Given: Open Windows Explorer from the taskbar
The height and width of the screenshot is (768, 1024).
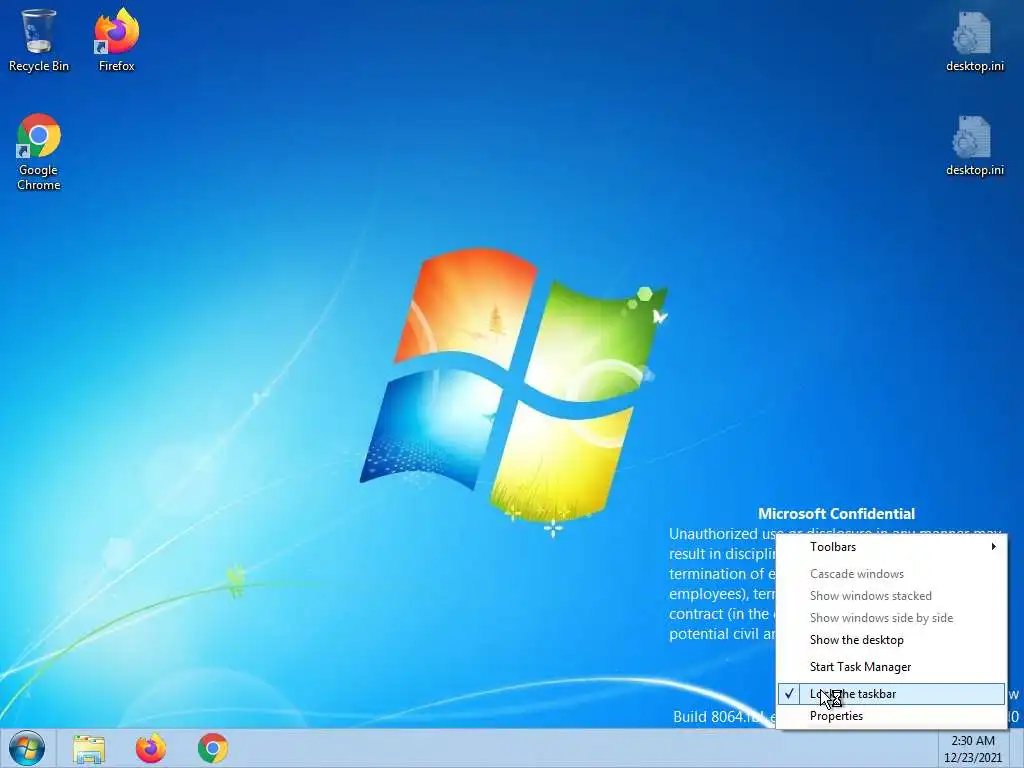Looking at the screenshot, I should 88,748.
